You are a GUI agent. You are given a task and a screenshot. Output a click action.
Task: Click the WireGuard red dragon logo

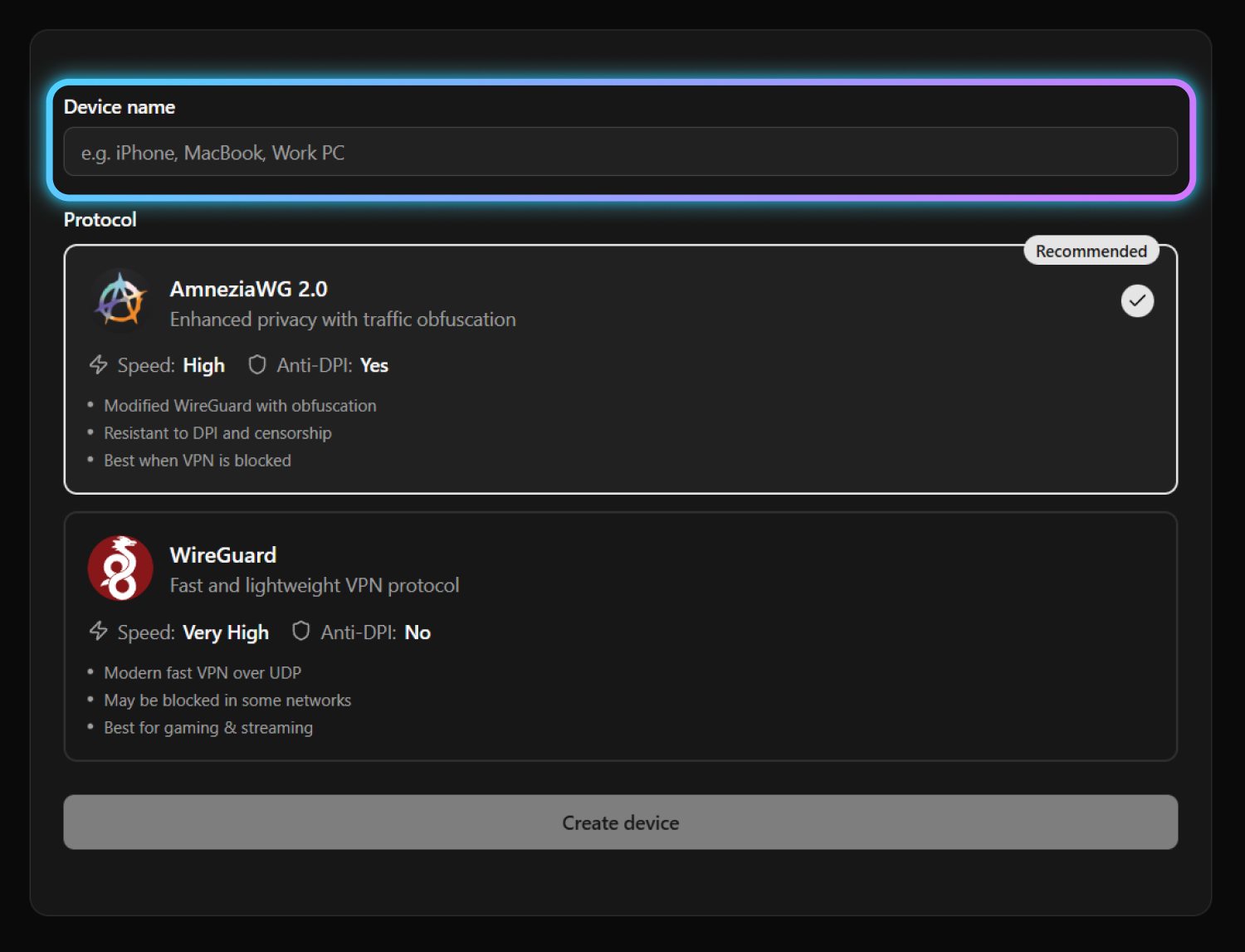click(x=120, y=568)
